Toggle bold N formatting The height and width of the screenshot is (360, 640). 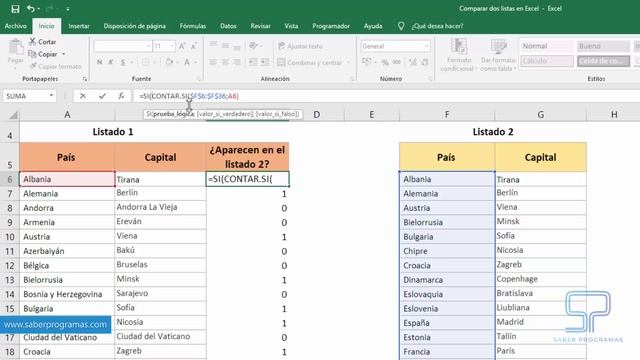100,62
